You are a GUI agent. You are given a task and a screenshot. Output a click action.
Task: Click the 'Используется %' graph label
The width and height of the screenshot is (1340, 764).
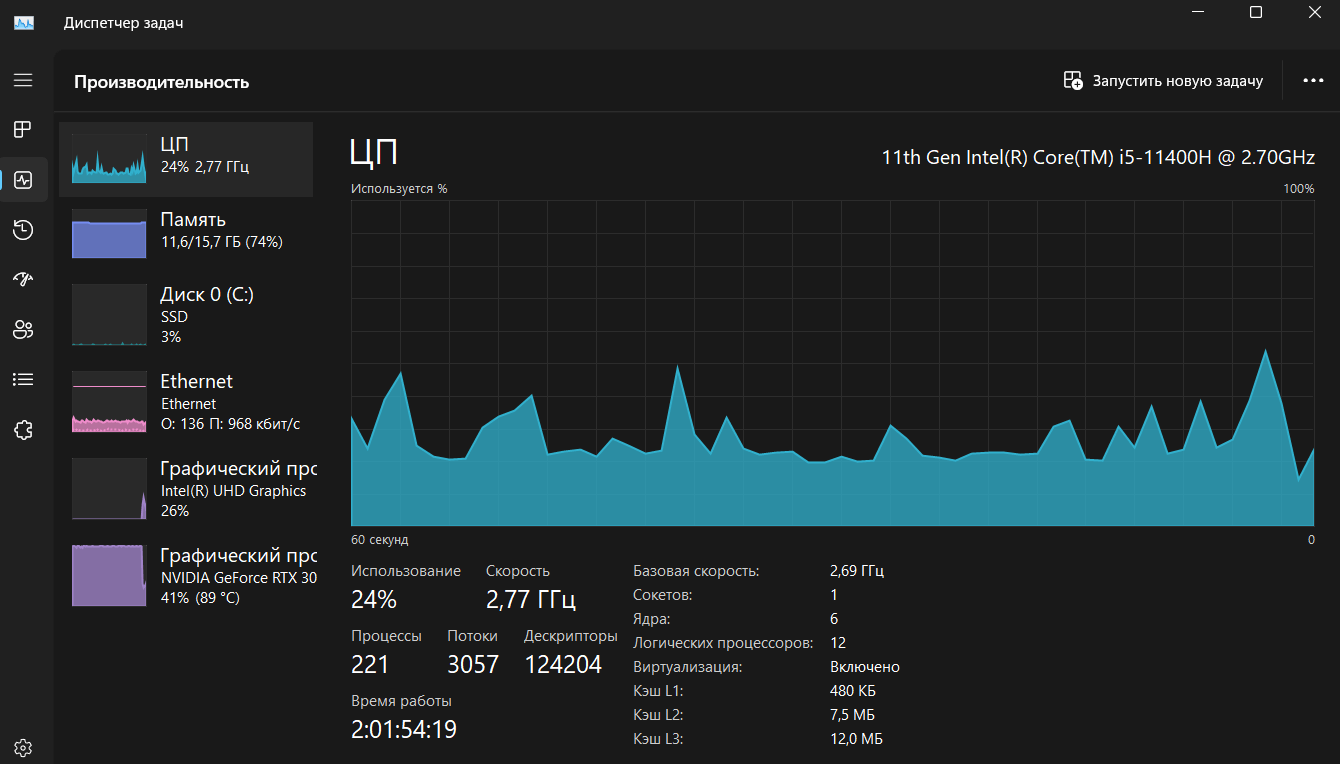(x=399, y=189)
